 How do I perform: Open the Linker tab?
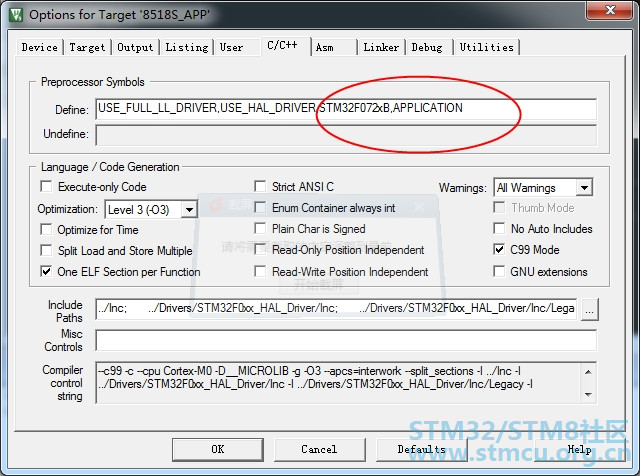pos(381,47)
